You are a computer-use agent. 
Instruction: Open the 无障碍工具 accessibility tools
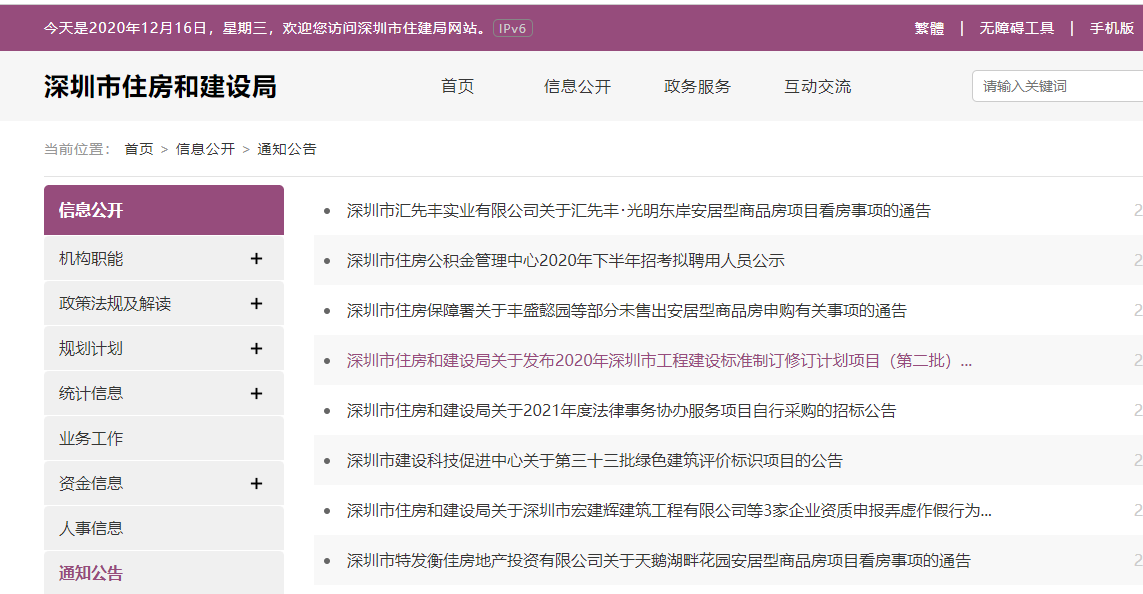pos(1016,29)
